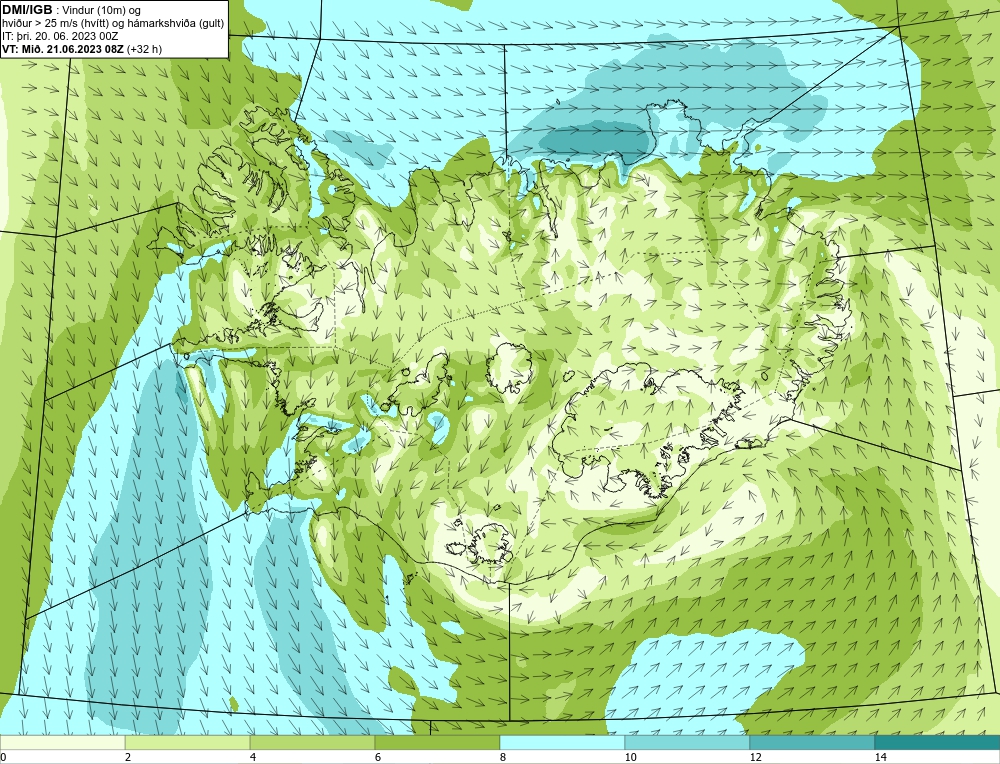Click the legend value '12'
This screenshot has height=764, width=1000.
756,757
